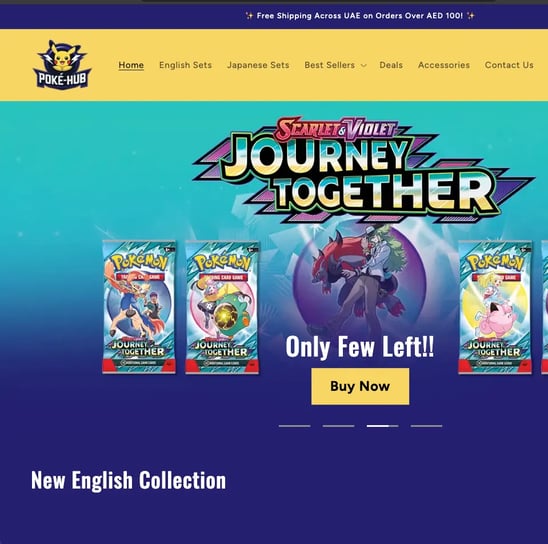Click the Clefairy booster pack image
This screenshot has width=548, height=544.
tap(495, 307)
